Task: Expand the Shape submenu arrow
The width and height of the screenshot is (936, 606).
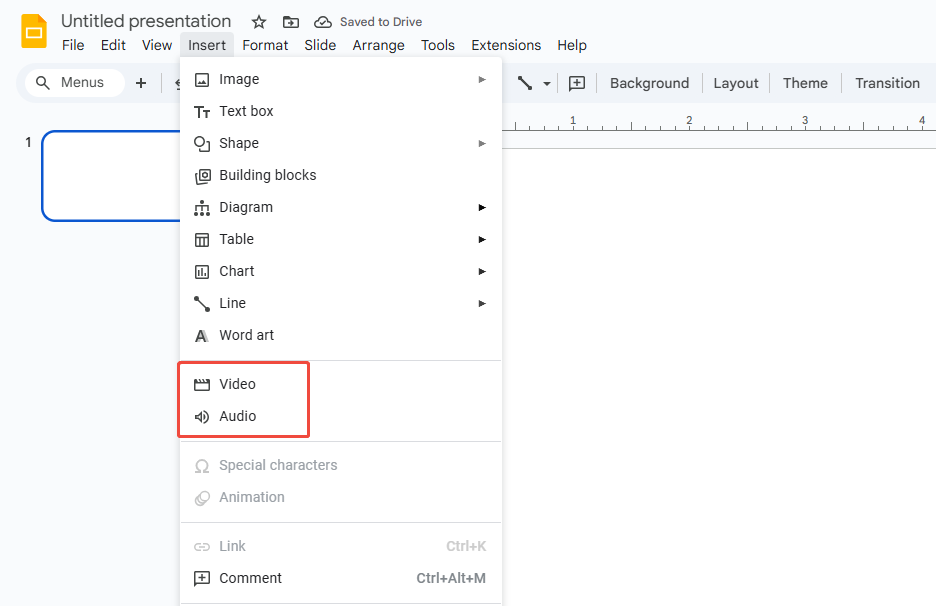Action: pos(481,143)
